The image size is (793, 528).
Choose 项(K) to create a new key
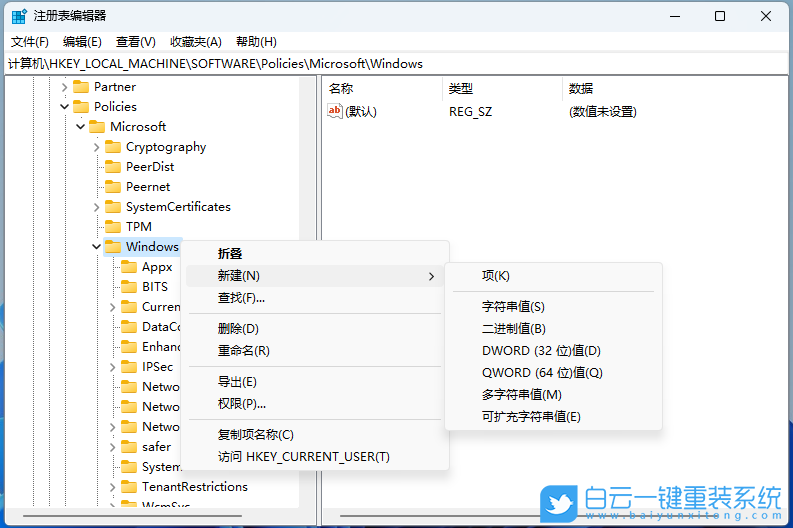(495, 276)
